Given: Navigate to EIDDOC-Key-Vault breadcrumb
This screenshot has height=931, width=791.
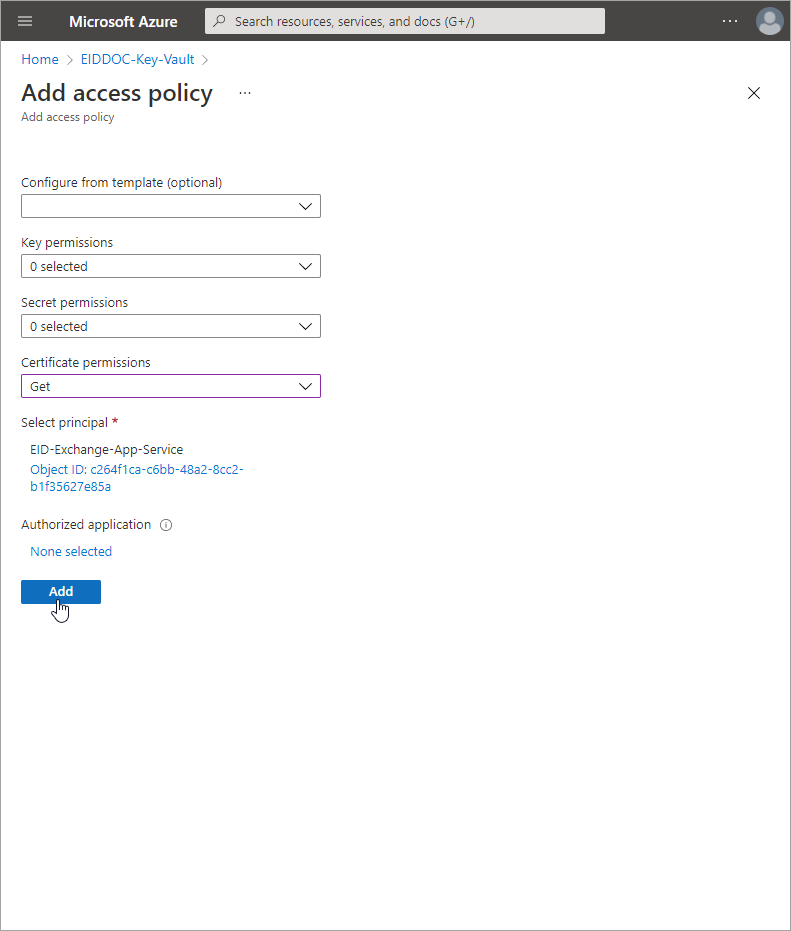Looking at the screenshot, I should point(137,59).
